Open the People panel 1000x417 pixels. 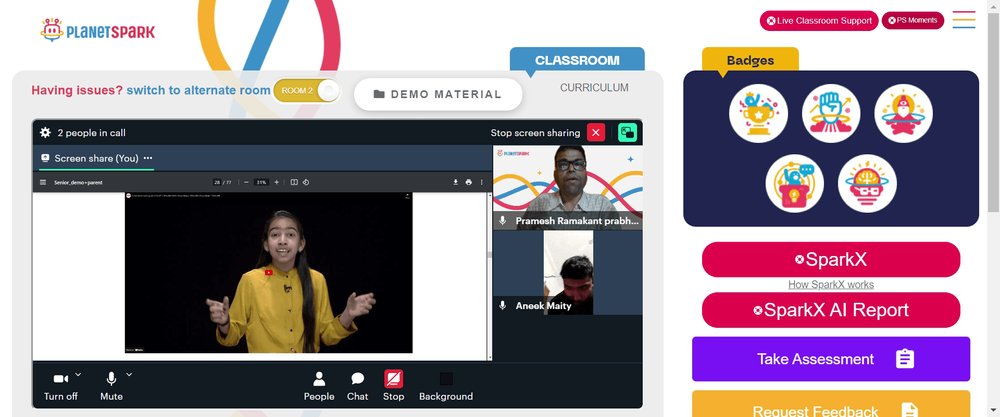(x=319, y=386)
